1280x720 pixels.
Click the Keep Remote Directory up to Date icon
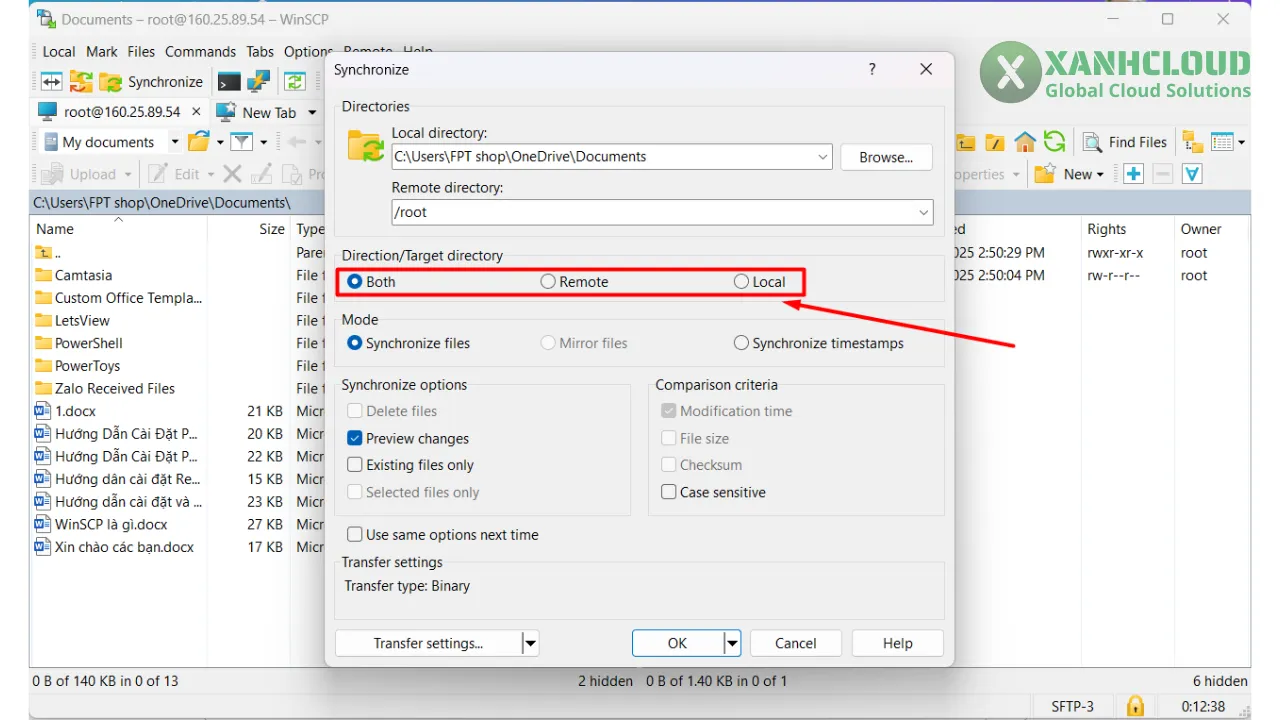81,82
